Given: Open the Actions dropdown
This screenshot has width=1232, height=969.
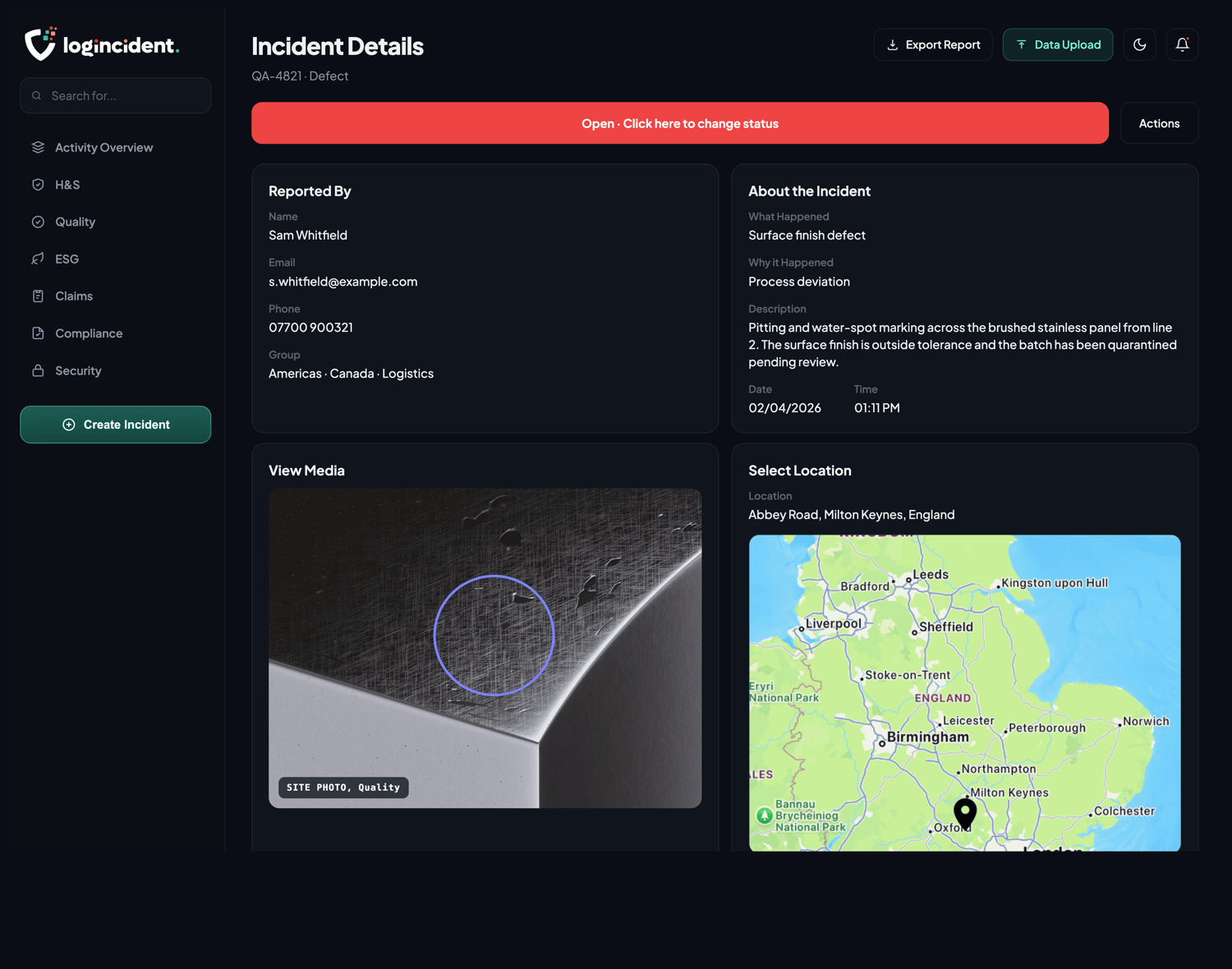Looking at the screenshot, I should 1159,123.
